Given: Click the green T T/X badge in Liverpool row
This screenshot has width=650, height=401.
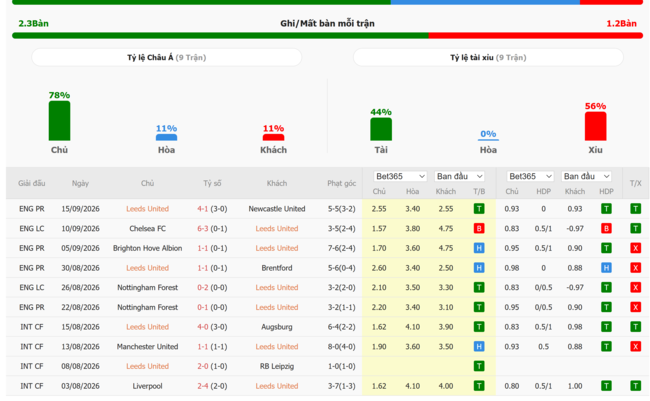Looking at the screenshot, I should coord(635,386).
